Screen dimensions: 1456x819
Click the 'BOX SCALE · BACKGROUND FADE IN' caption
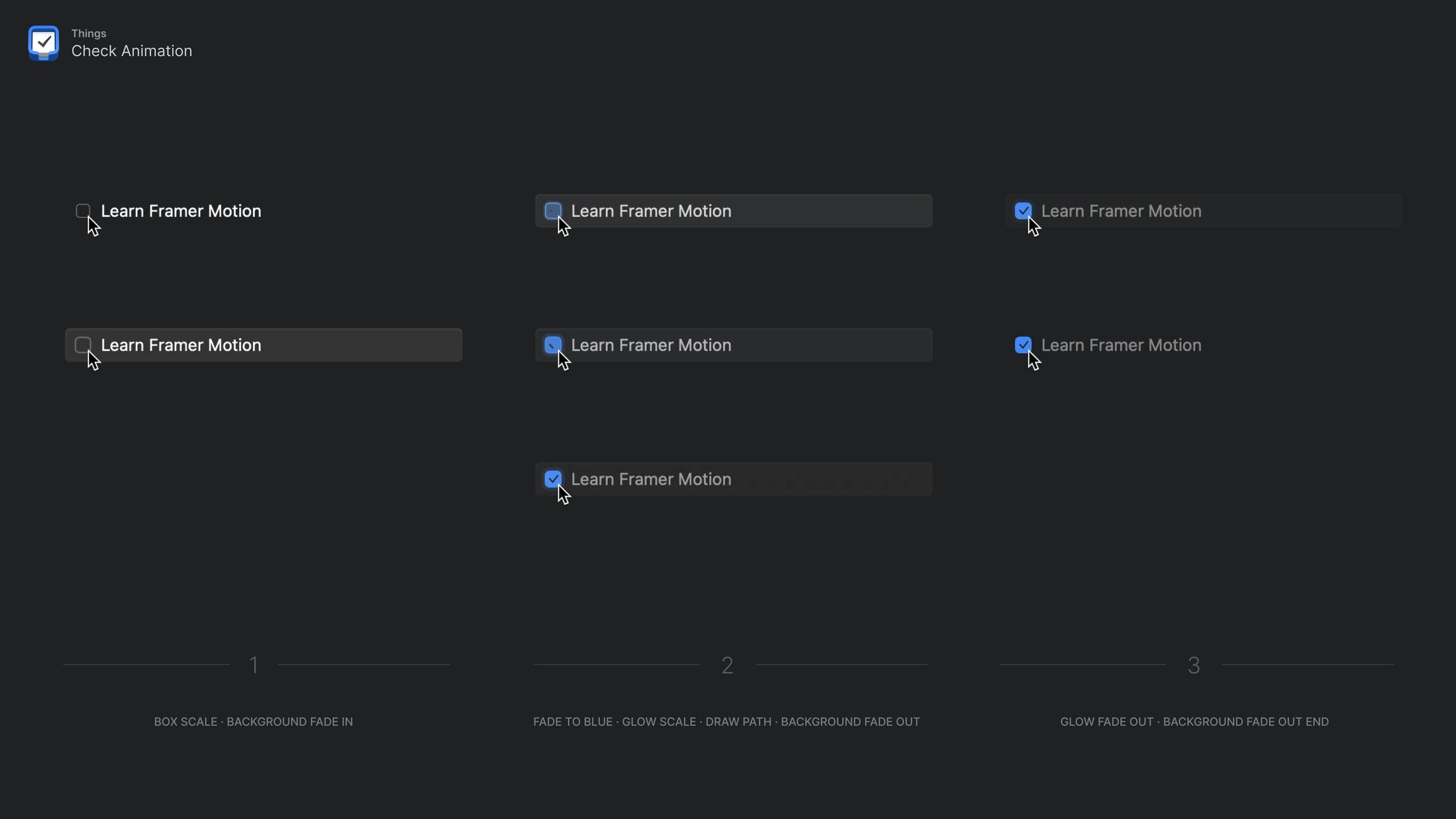coord(254,722)
